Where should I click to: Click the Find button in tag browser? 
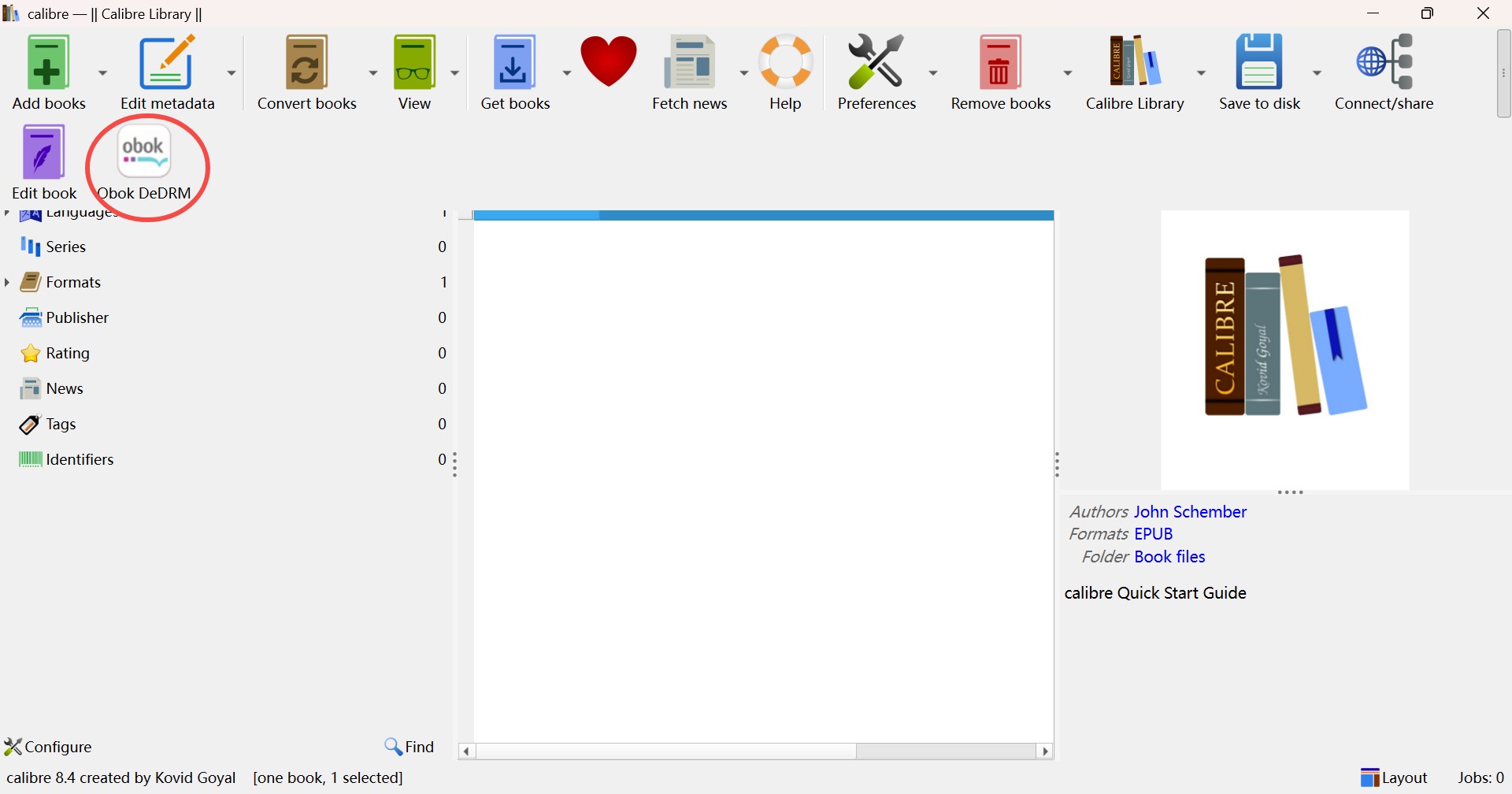409,746
